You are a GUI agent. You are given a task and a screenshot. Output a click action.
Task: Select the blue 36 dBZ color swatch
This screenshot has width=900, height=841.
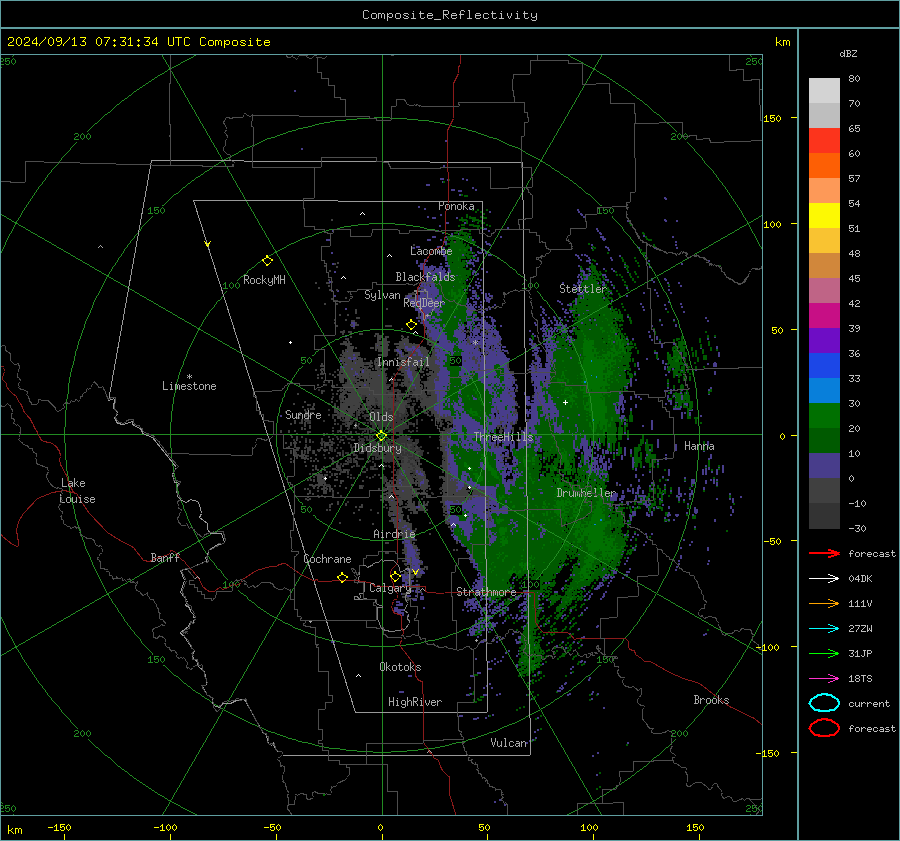pos(824,365)
